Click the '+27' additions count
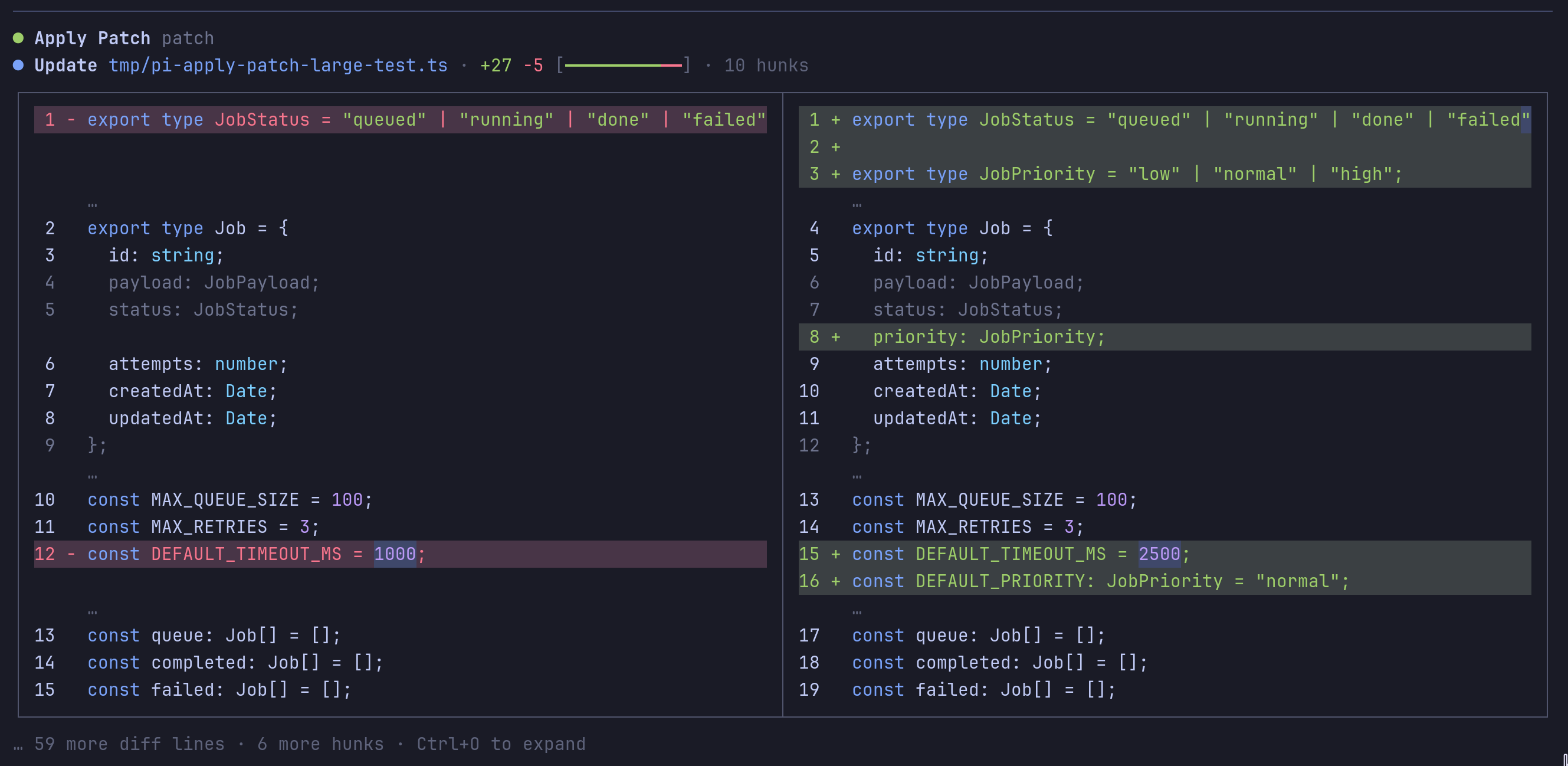The width and height of the screenshot is (1568, 766). 496,65
